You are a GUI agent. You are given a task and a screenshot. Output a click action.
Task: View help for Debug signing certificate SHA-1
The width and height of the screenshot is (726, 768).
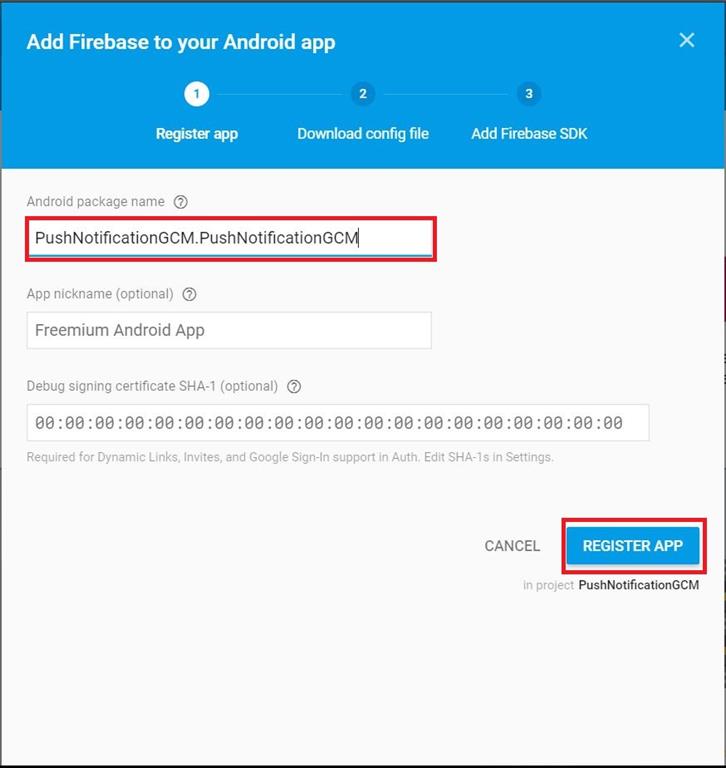point(294,386)
